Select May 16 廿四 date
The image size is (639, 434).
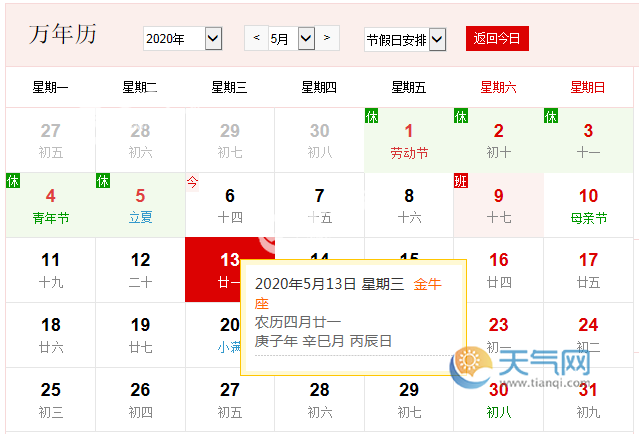click(498, 270)
